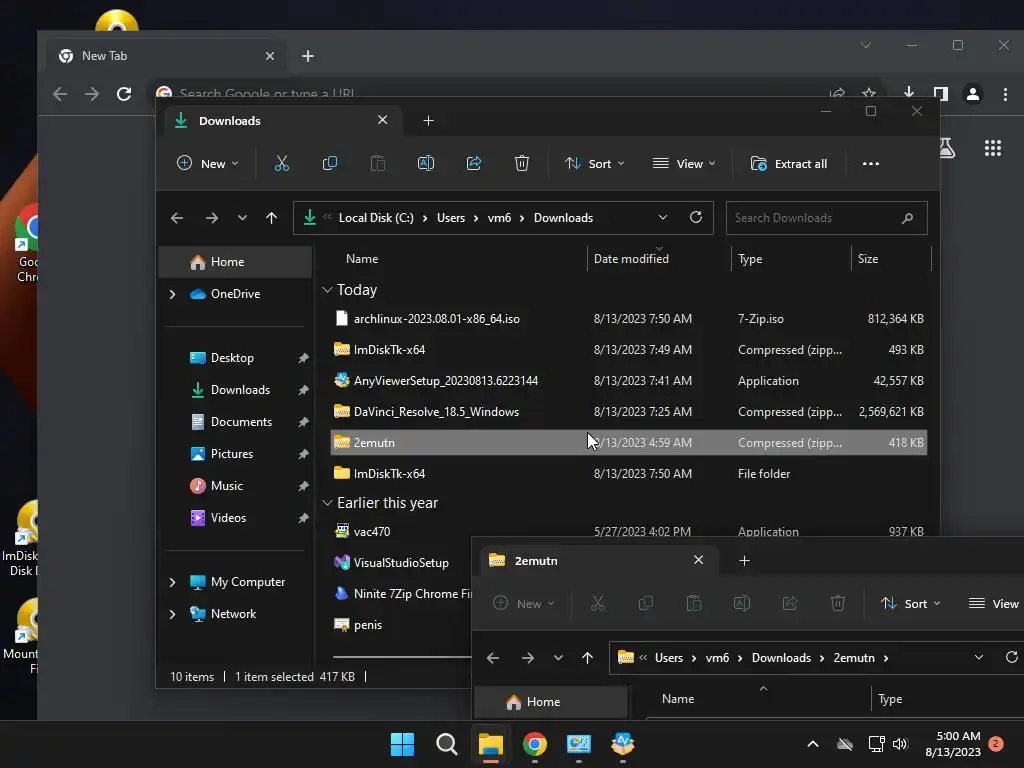
Task: Click search magnifier in Search Downloads box
Action: 907,218
